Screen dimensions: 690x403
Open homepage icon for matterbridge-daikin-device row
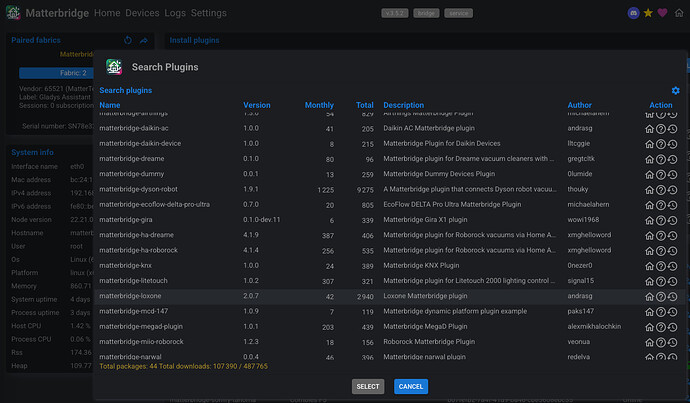pyautogui.click(x=649, y=144)
